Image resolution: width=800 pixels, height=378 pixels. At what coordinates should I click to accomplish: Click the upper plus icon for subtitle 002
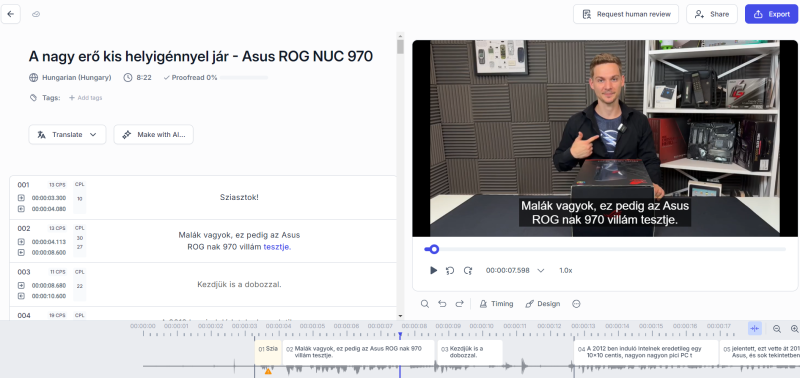tap(21, 242)
